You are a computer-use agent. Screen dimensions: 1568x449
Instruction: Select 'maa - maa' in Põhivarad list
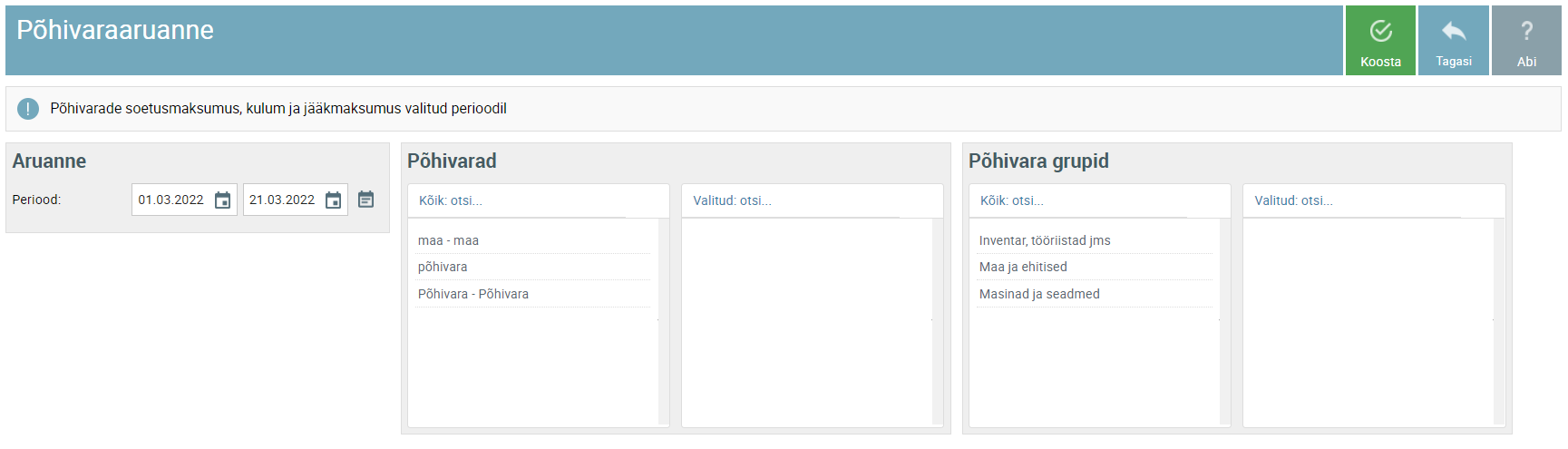coord(448,240)
